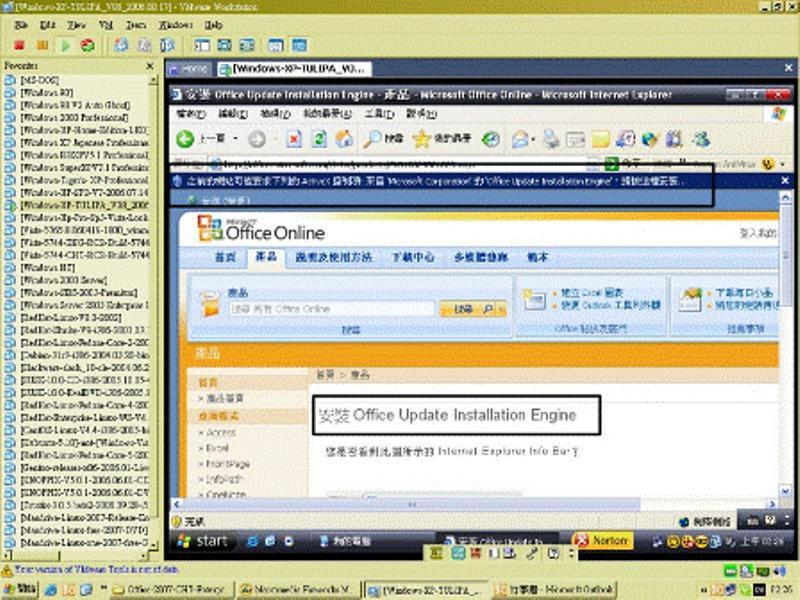Open the VMware Help menu
800x600 pixels.
[213, 24]
